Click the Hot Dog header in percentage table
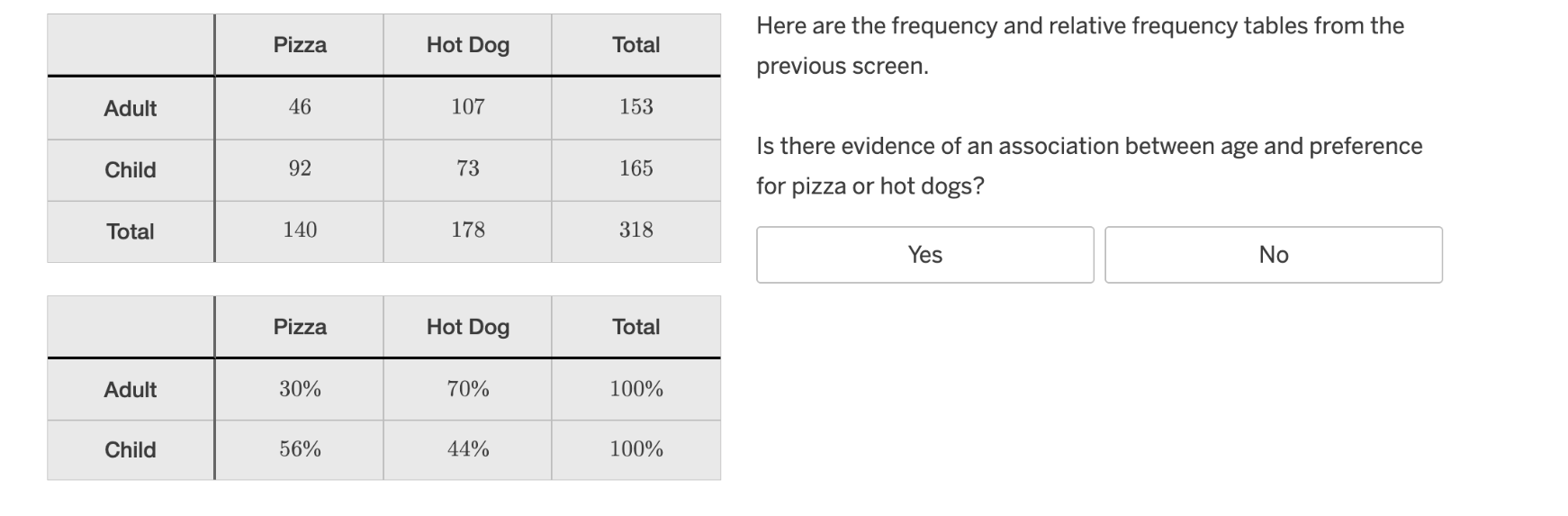The height and width of the screenshot is (516, 1568). coord(468,327)
